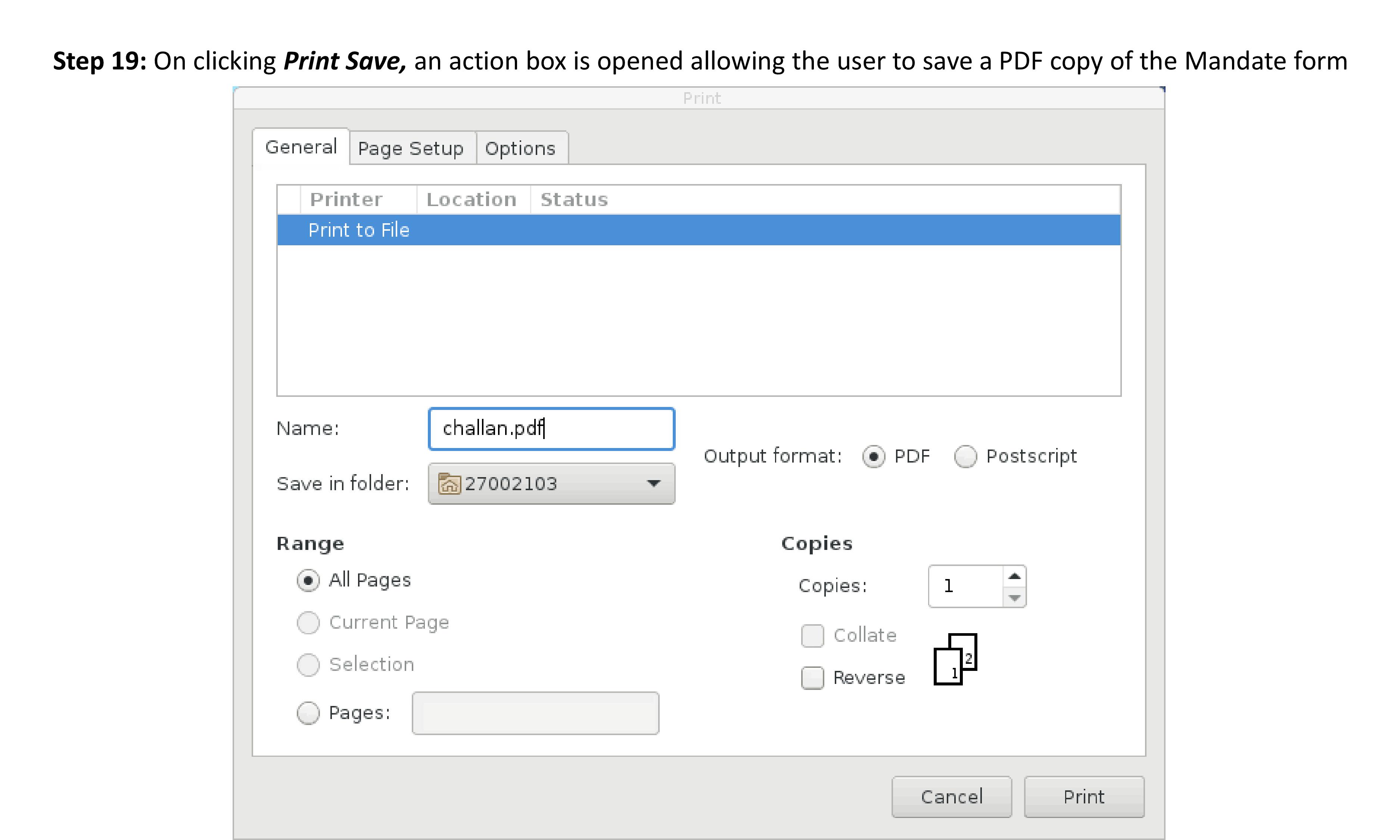The height and width of the screenshot is (840, 1400).
Task: Open the Save in folder dropdown
Action: [x=552, y=483]
